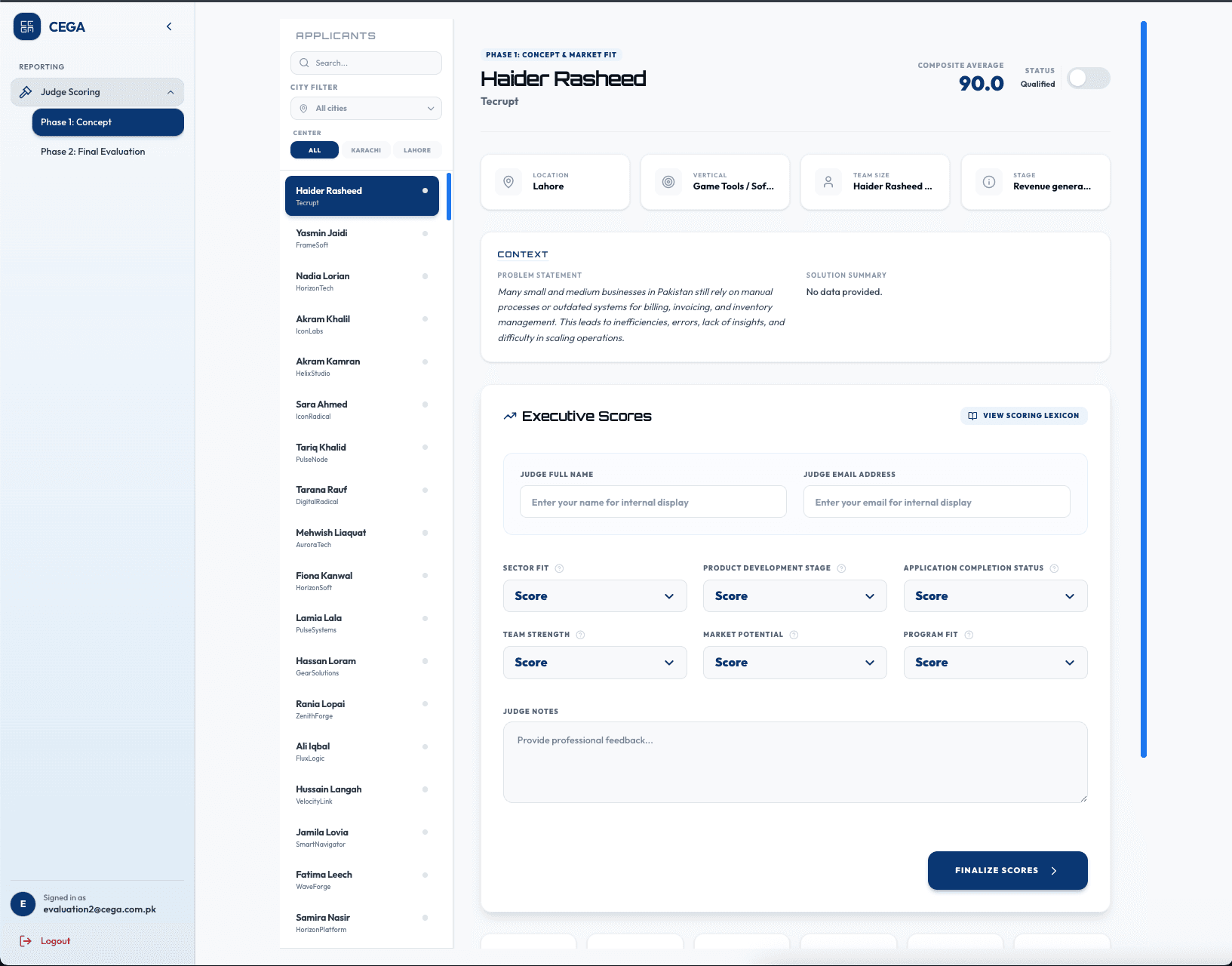Screen dimensions: 1232x966
Task: Focus the applicant Search field
Action: [366, 63]
